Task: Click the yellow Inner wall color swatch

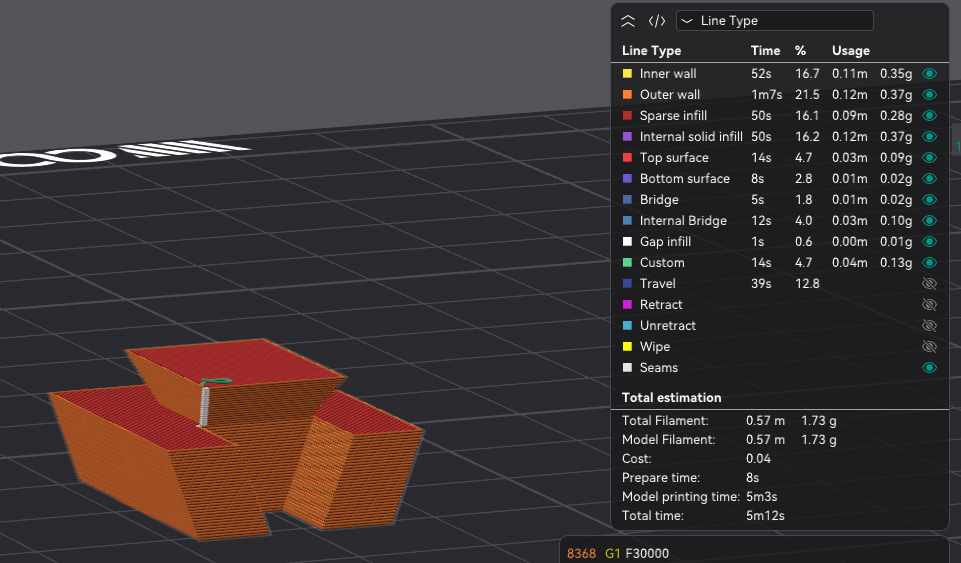Action: [x=627, y=74]
